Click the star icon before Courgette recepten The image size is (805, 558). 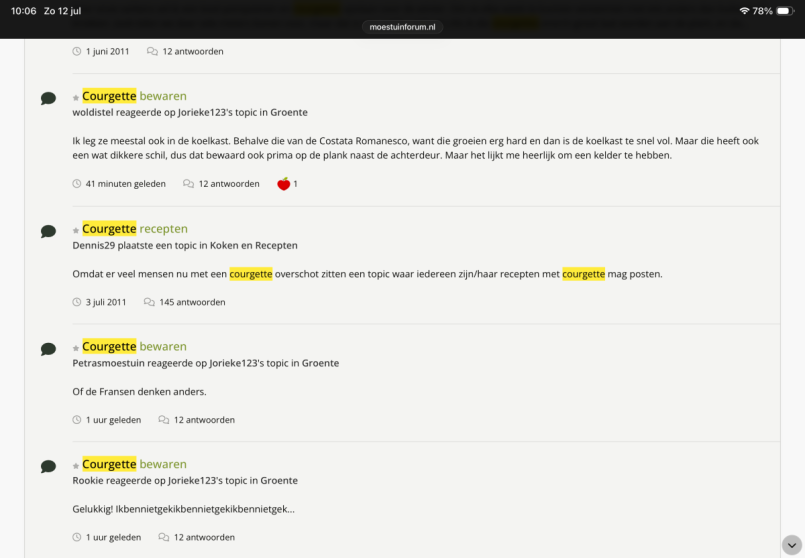pos(76,230)
